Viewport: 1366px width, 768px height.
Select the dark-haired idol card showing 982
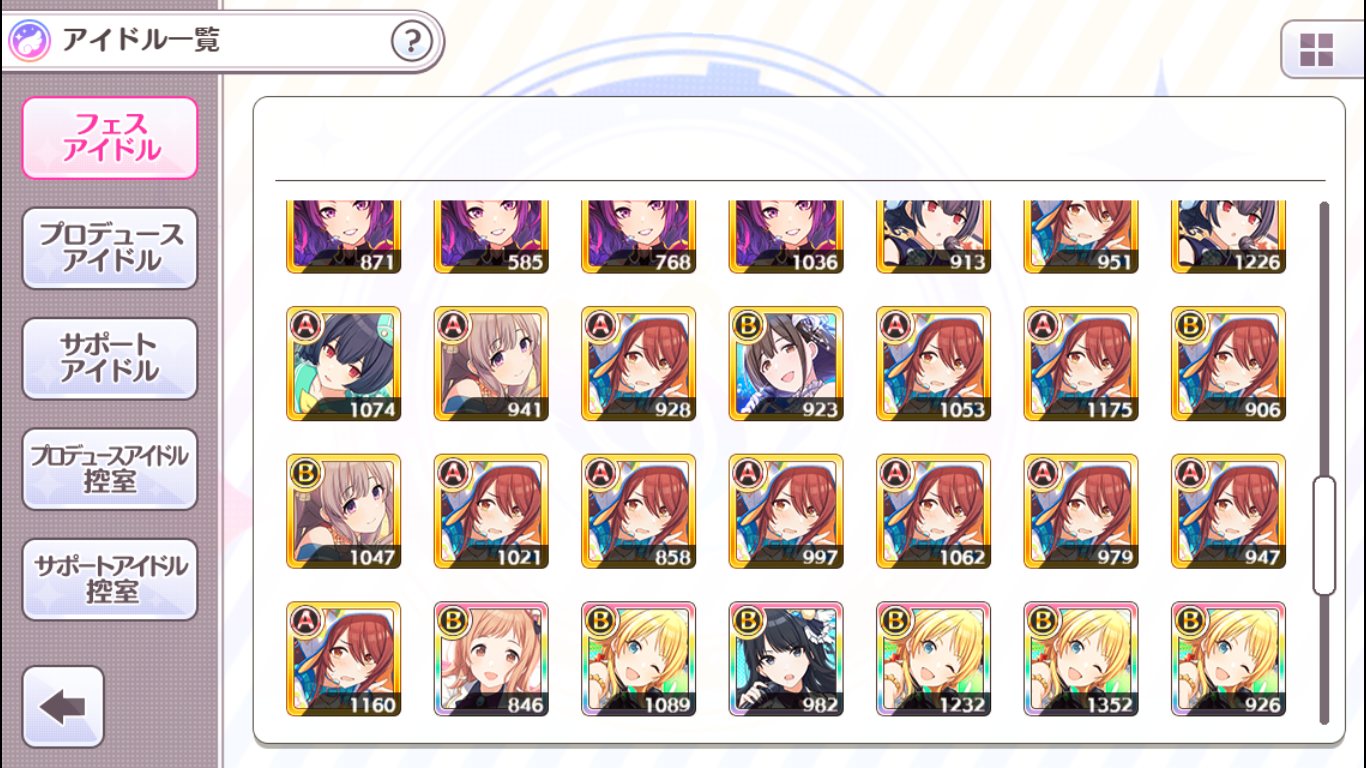click(x=786, y=659)
